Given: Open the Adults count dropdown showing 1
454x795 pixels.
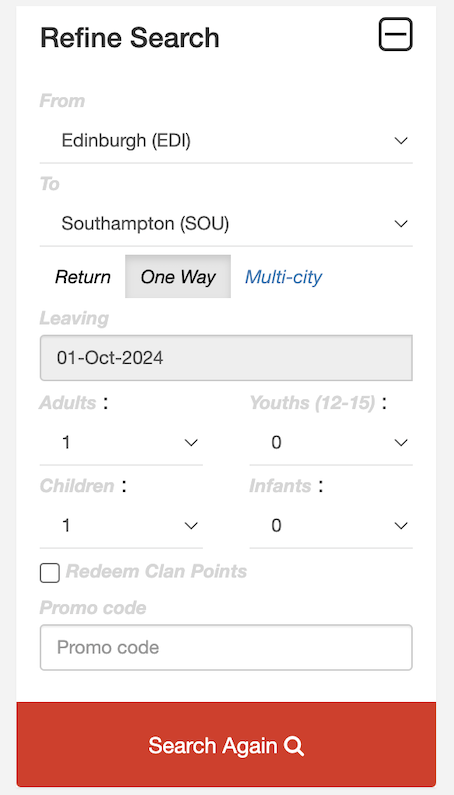Looking at the screenshot, I should tap(121, 443).
